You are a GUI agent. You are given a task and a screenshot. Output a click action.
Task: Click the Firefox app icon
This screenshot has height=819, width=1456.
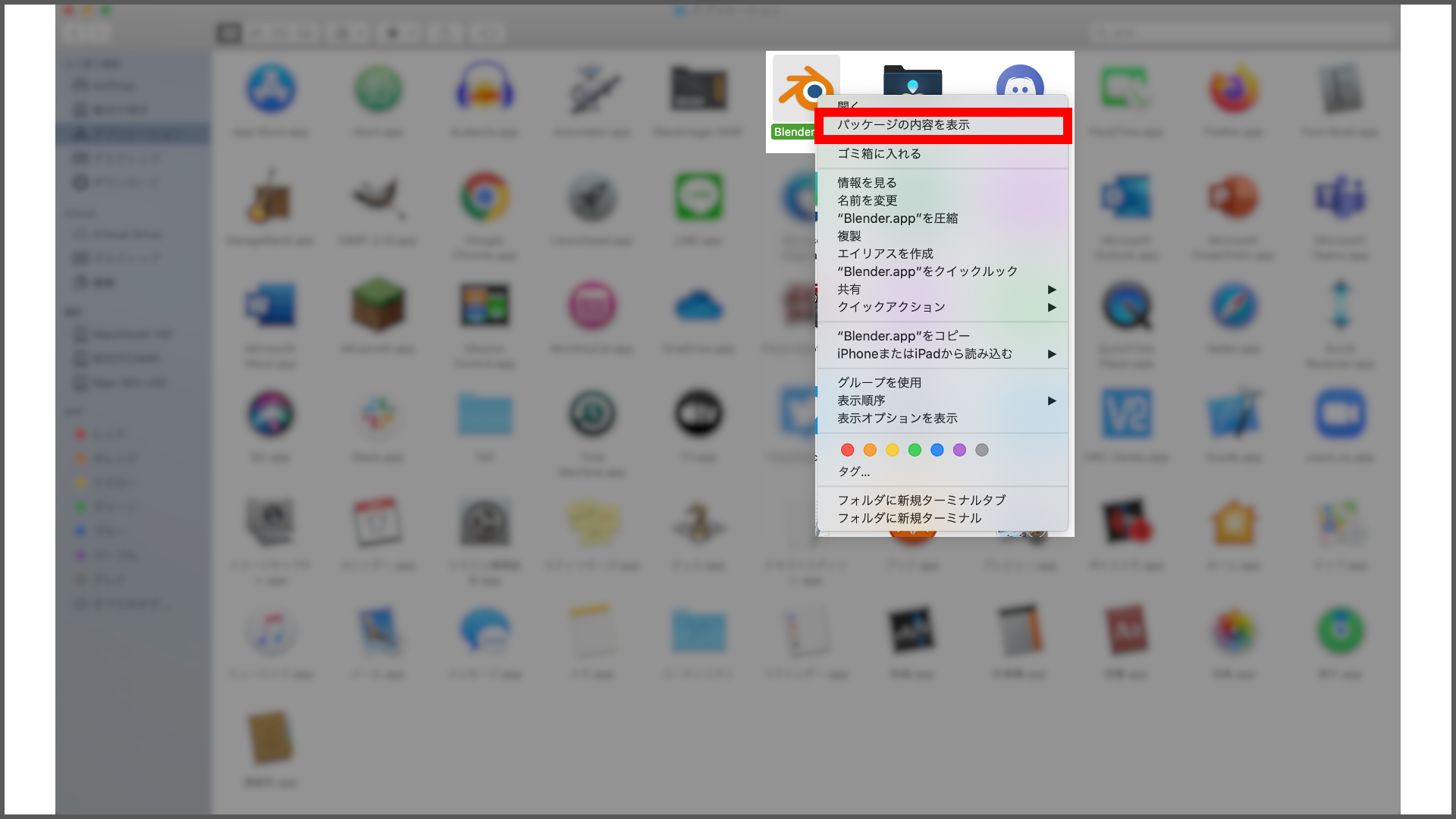click(1234, 89)
